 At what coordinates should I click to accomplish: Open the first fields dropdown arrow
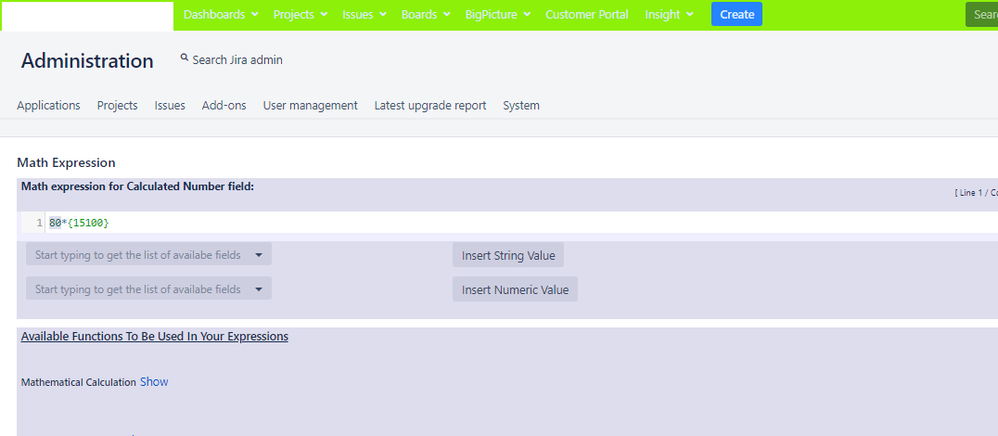pos(258,255)
